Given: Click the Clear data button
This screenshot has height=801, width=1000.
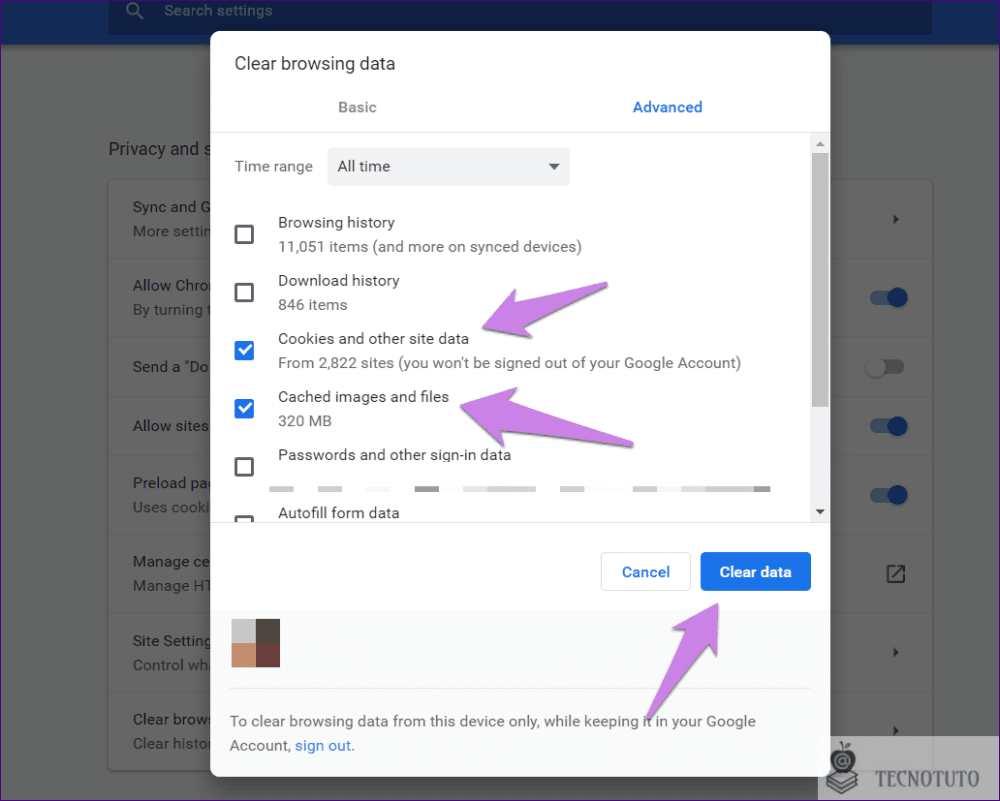Looking at the screenshot, I should (756, 571).
